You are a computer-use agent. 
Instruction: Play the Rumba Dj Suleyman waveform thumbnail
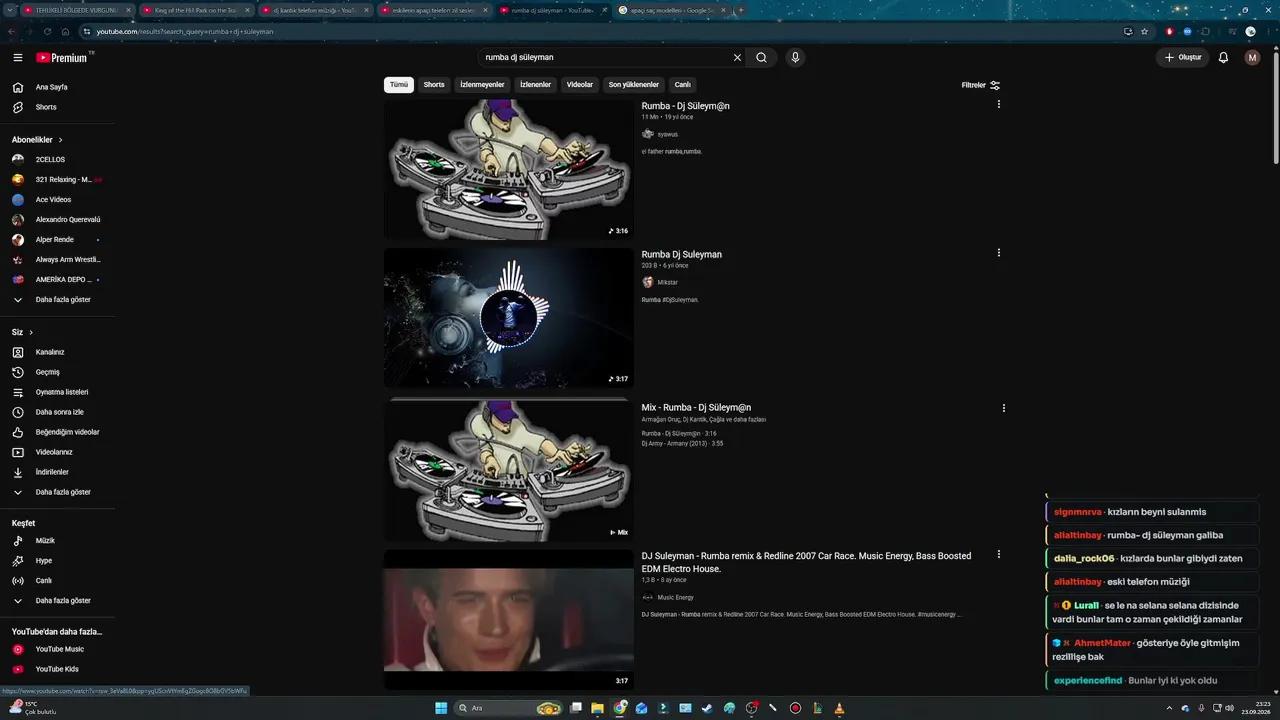508,318
